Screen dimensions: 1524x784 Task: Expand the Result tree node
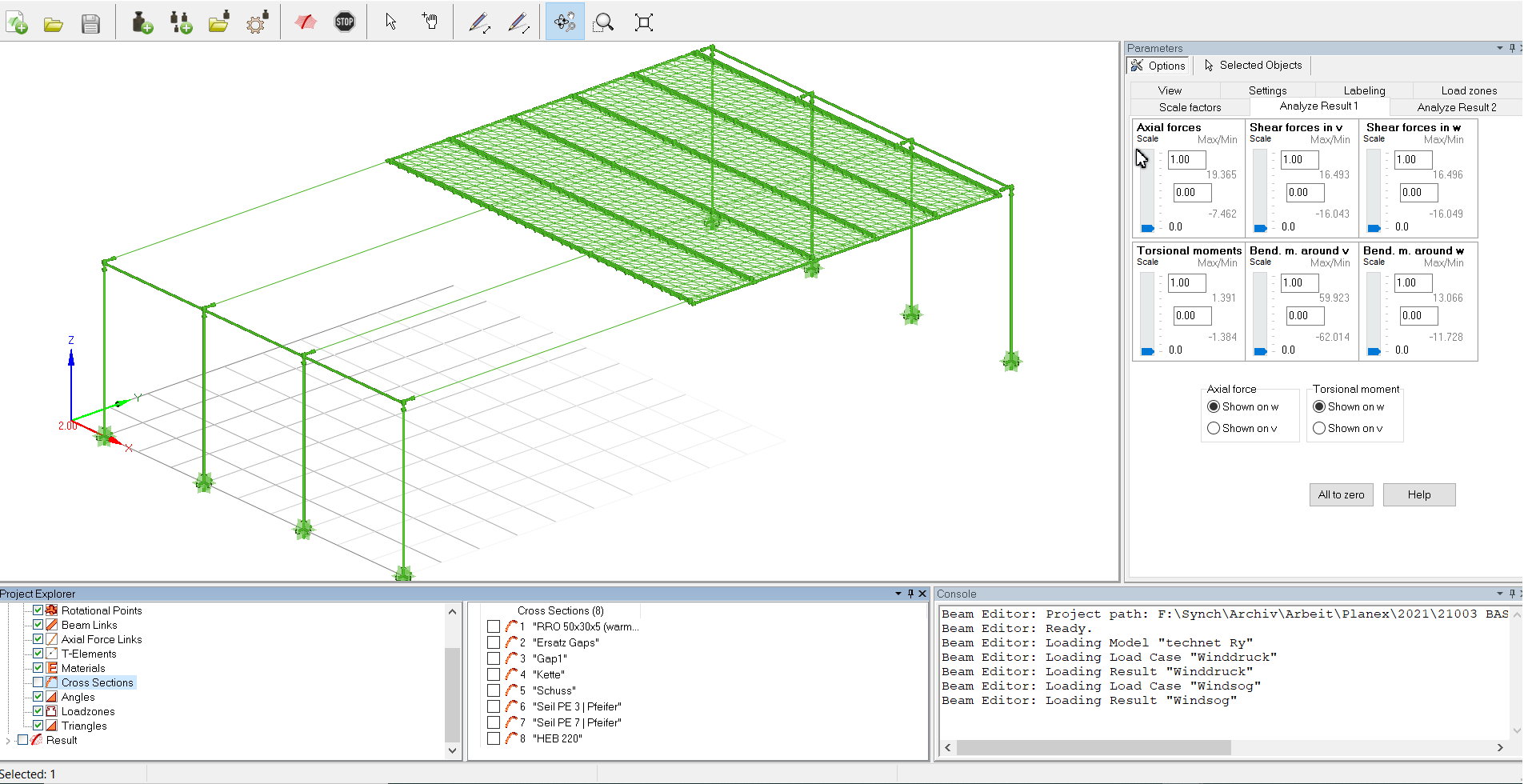tap(8, 741)
